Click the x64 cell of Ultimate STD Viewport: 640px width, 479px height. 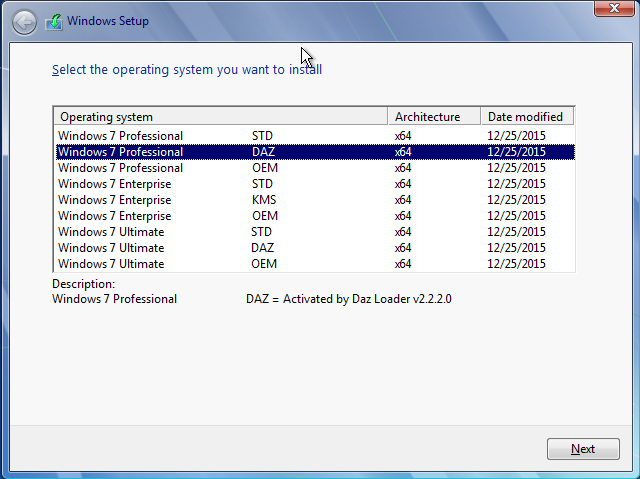pos(403,232)
